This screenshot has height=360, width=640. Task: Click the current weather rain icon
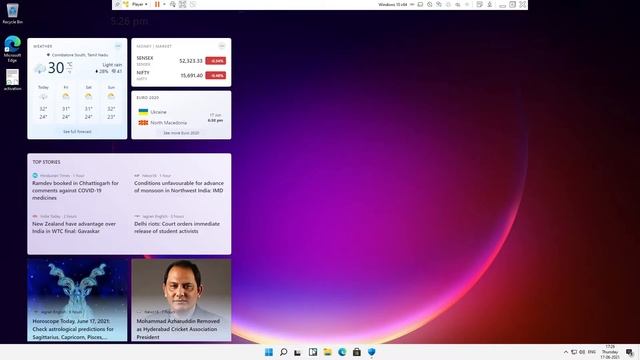(40, 69)
